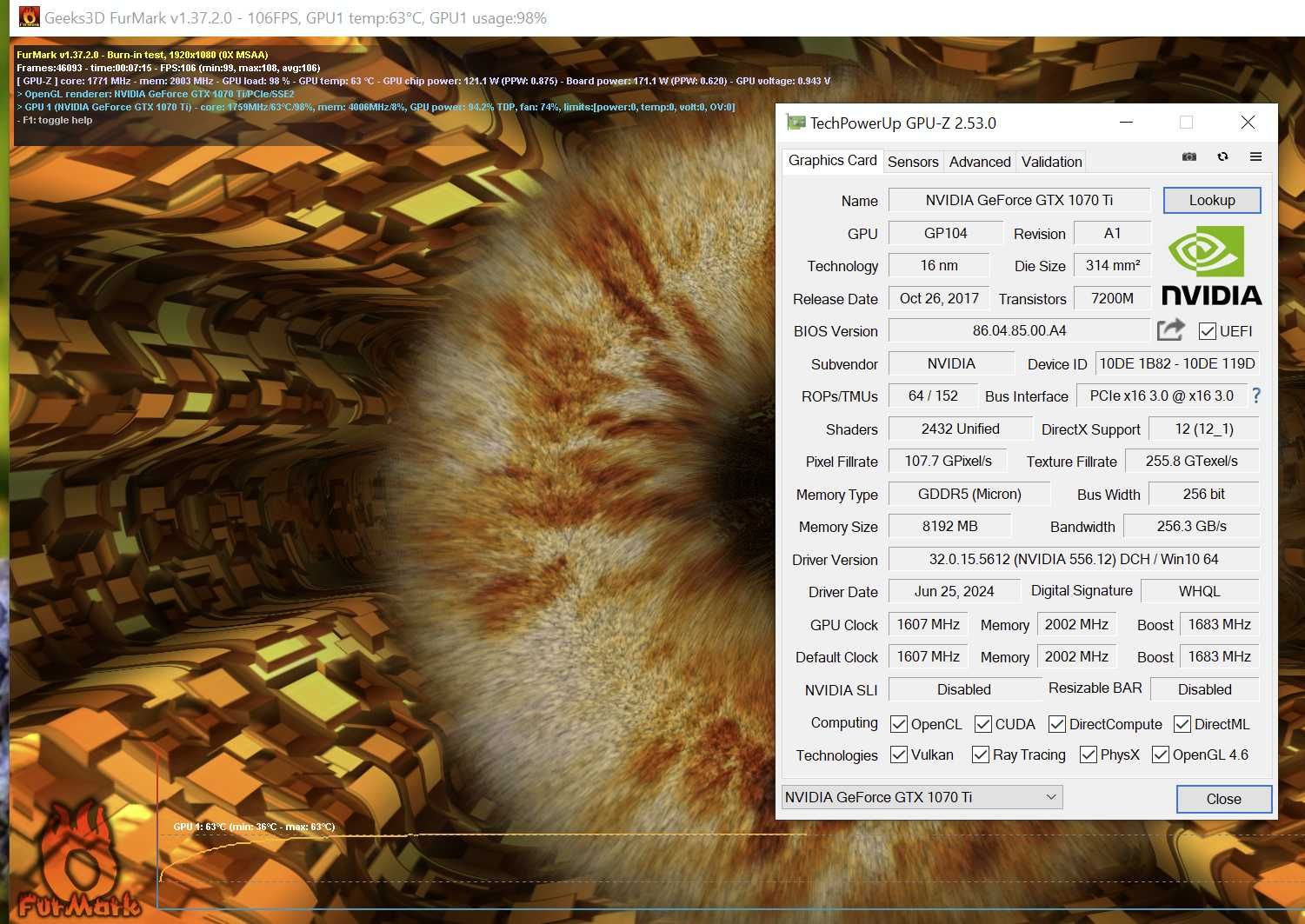The image size is (1305, 924).
Task: Switch to the Graphics Card tab
Action: pos(832,161)
